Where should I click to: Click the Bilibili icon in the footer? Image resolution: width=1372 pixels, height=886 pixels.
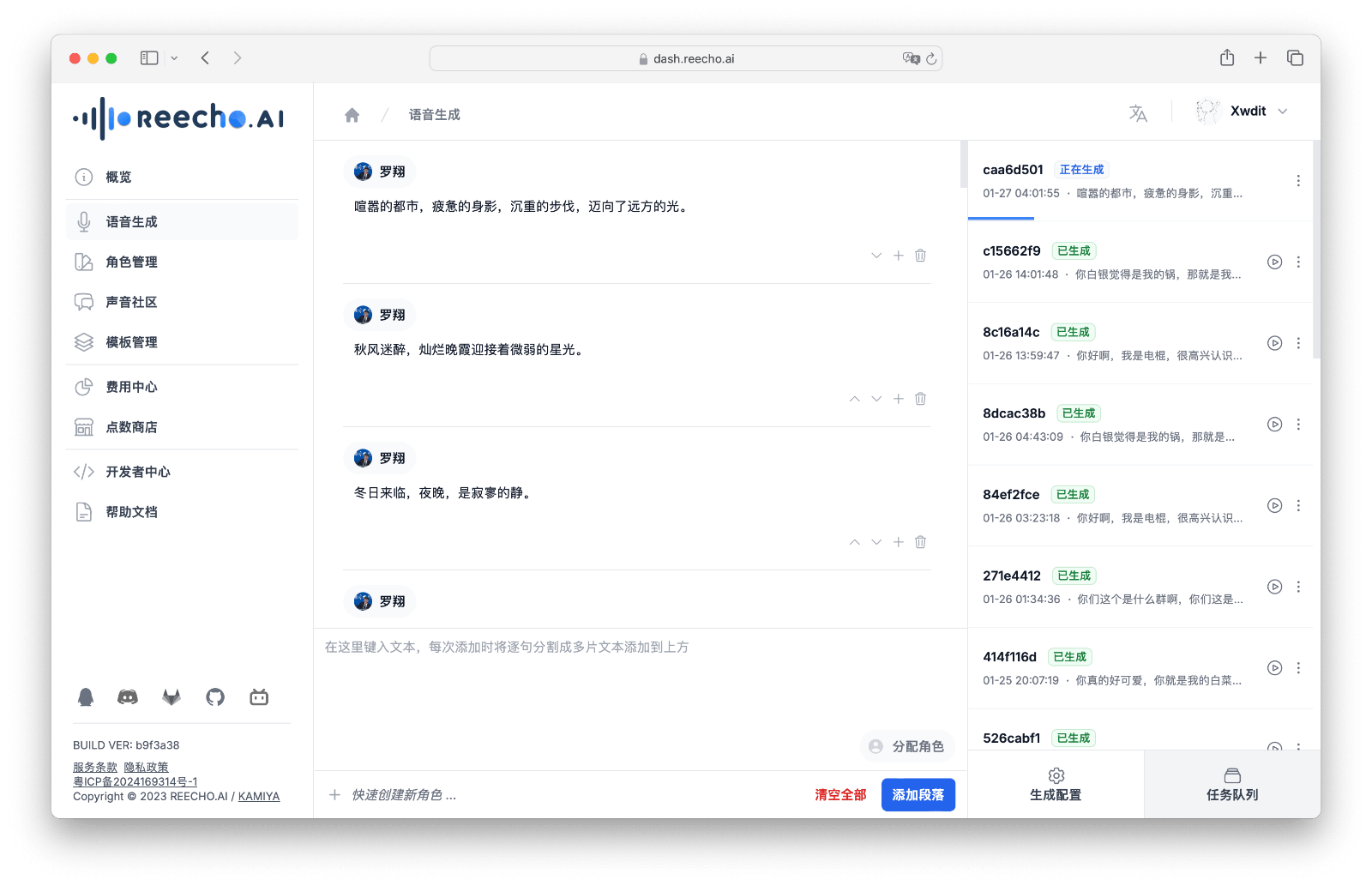click(258, 697)
